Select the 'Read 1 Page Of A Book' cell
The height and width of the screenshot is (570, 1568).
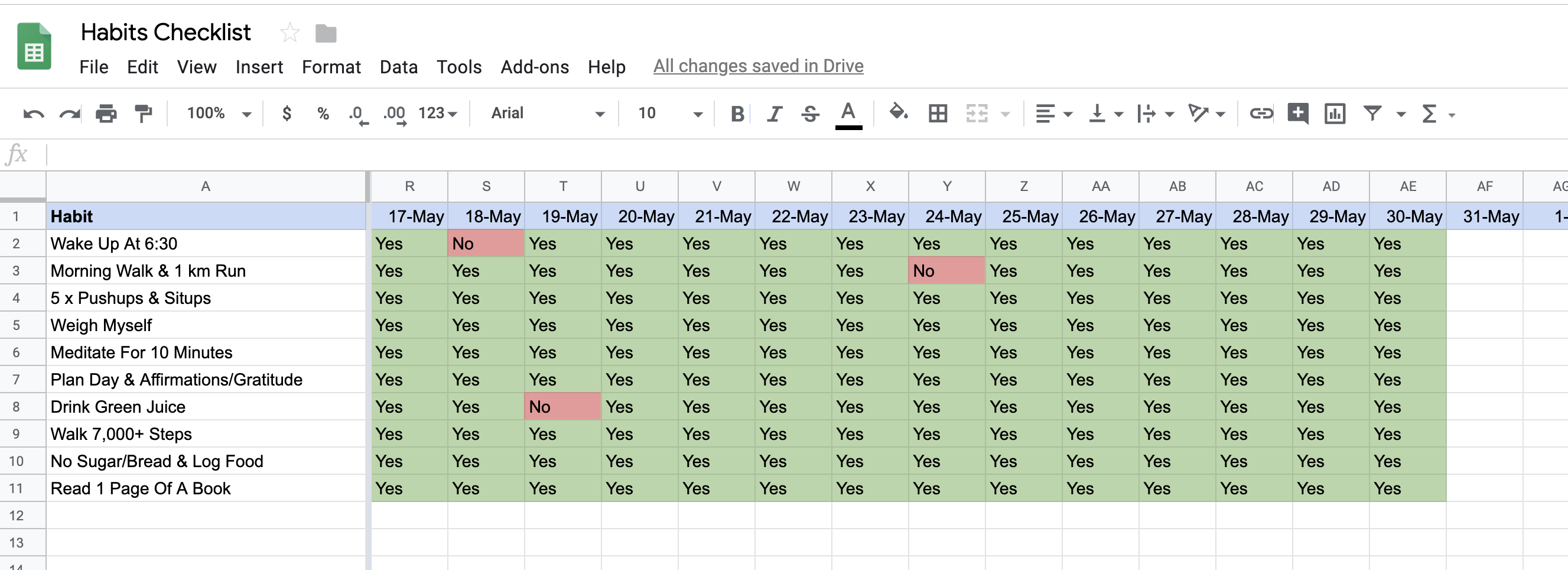pos(206,488)
